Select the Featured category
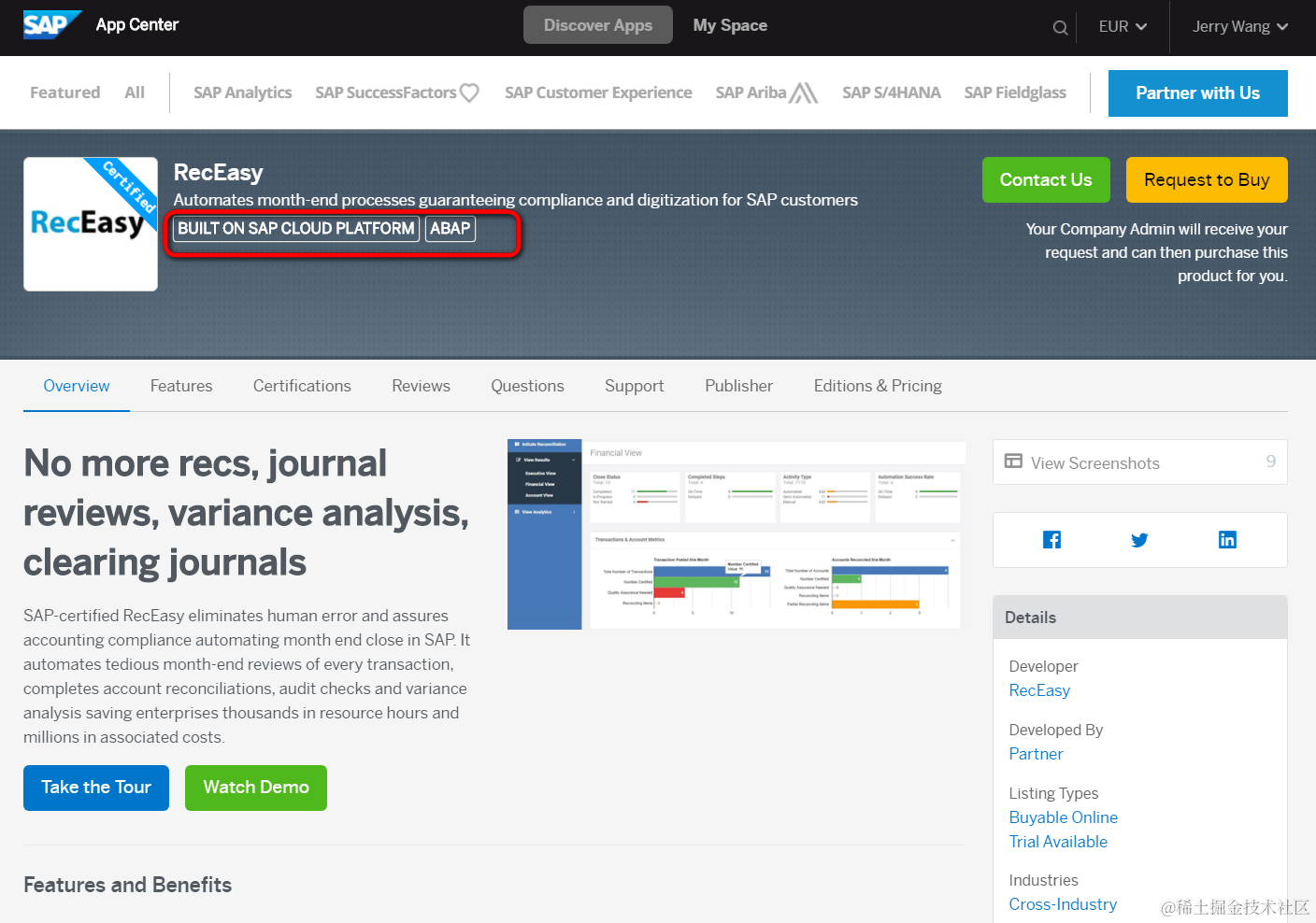This screenshot has width=1316, height=923. click(x=64, y=92)
